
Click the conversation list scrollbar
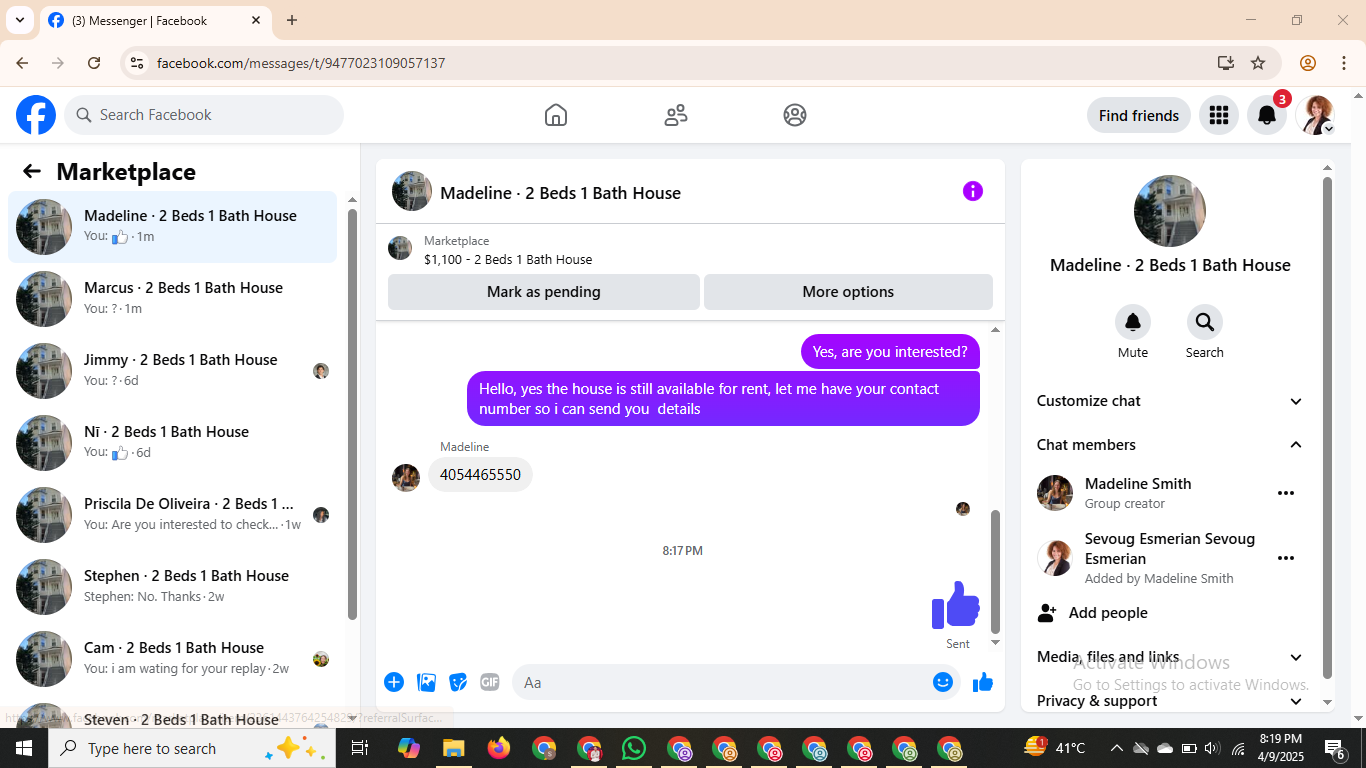[x=352, y=414]
